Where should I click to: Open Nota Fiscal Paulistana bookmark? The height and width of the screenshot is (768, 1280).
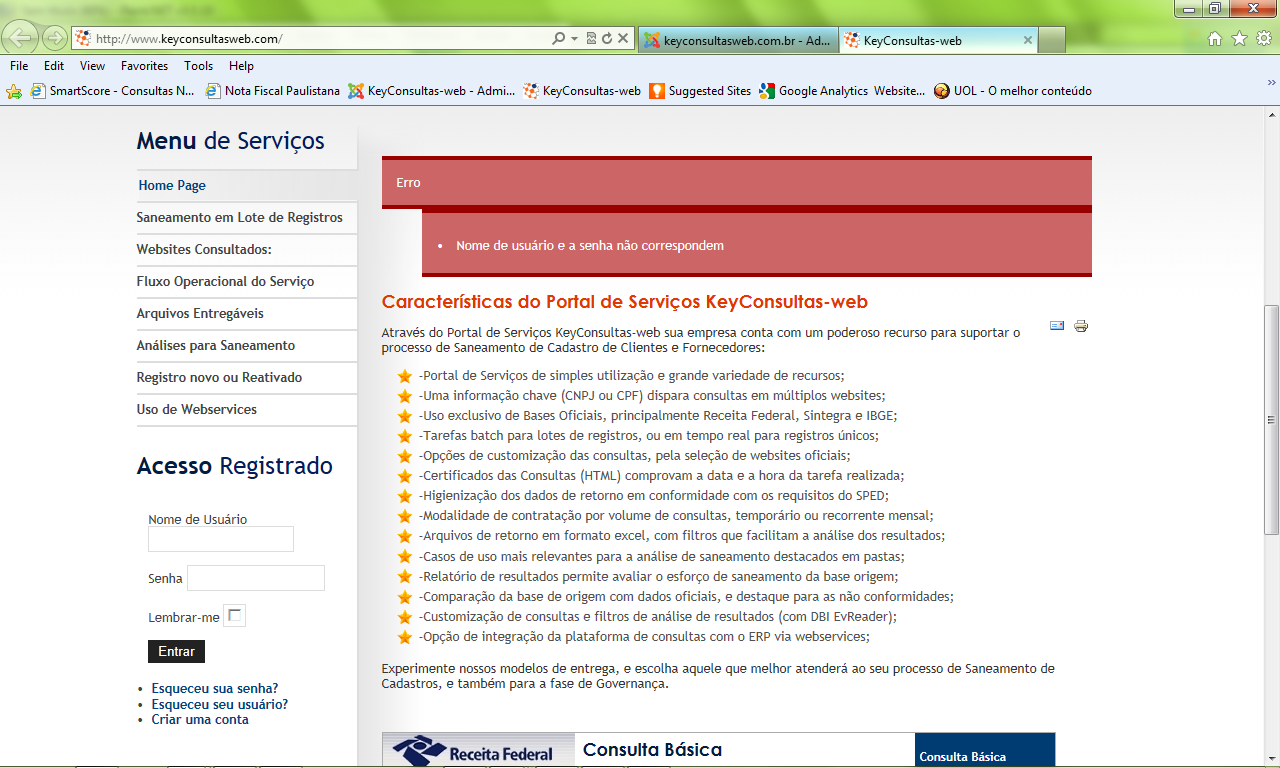coord(272,91)
